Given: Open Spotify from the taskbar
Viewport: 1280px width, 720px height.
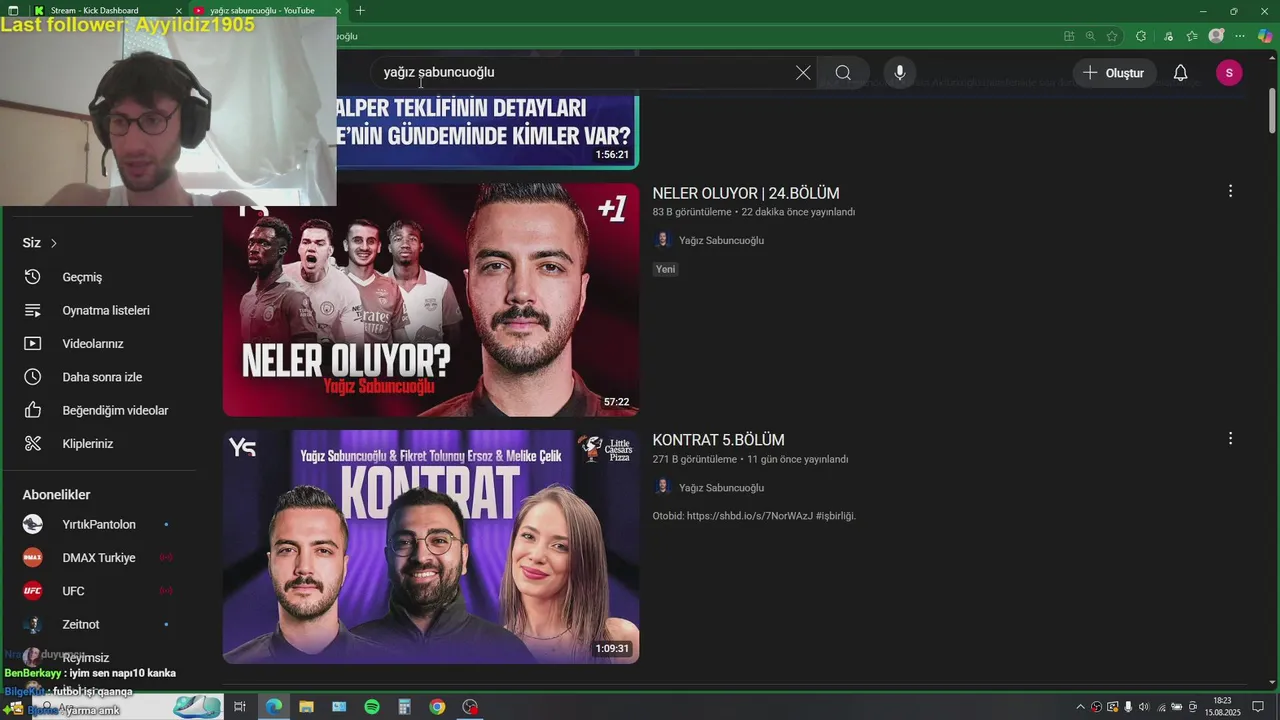Looking at the screenshot, I should 372,707.
